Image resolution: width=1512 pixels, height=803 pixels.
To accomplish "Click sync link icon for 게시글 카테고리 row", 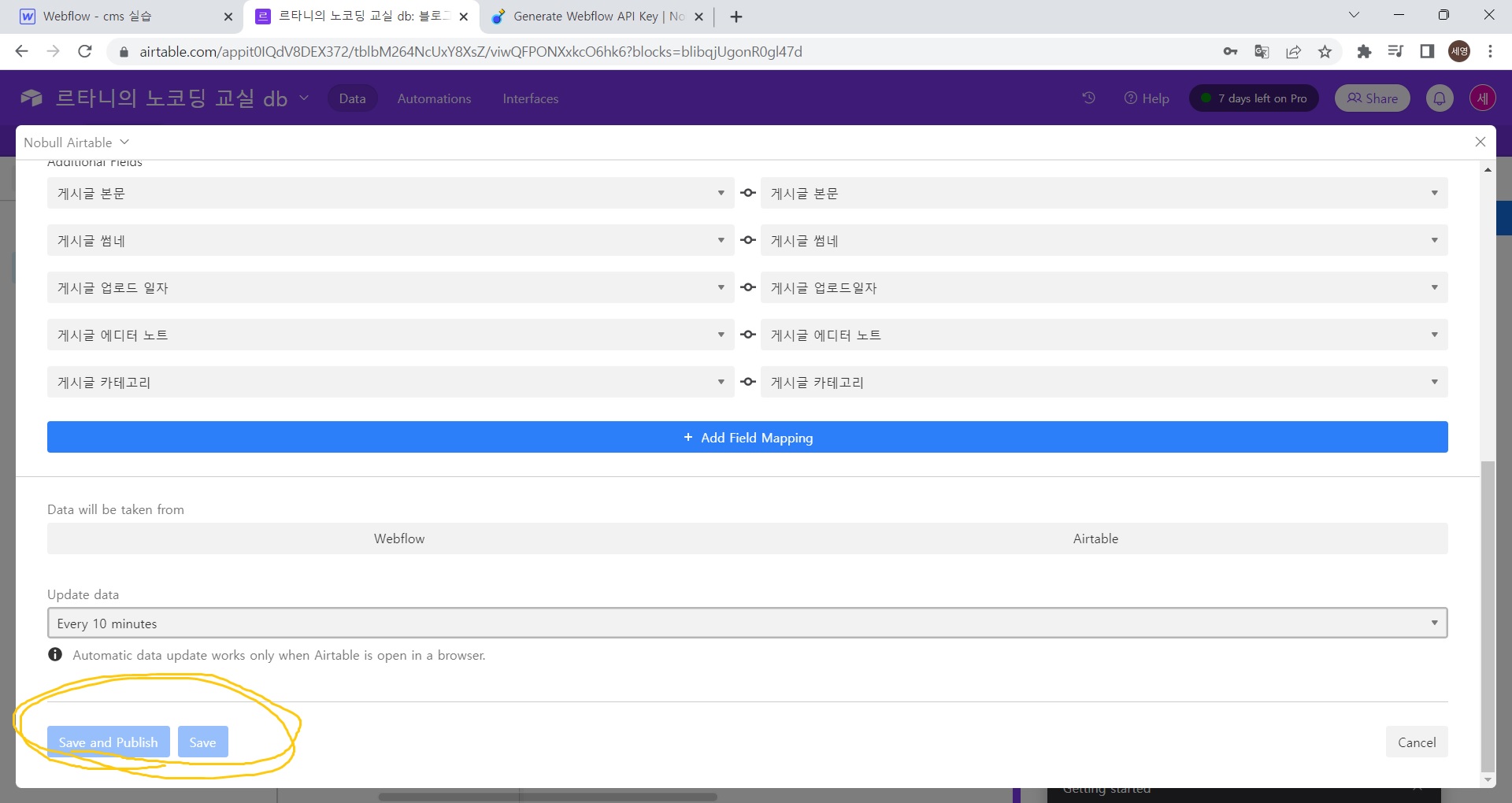I will (748, 382).
